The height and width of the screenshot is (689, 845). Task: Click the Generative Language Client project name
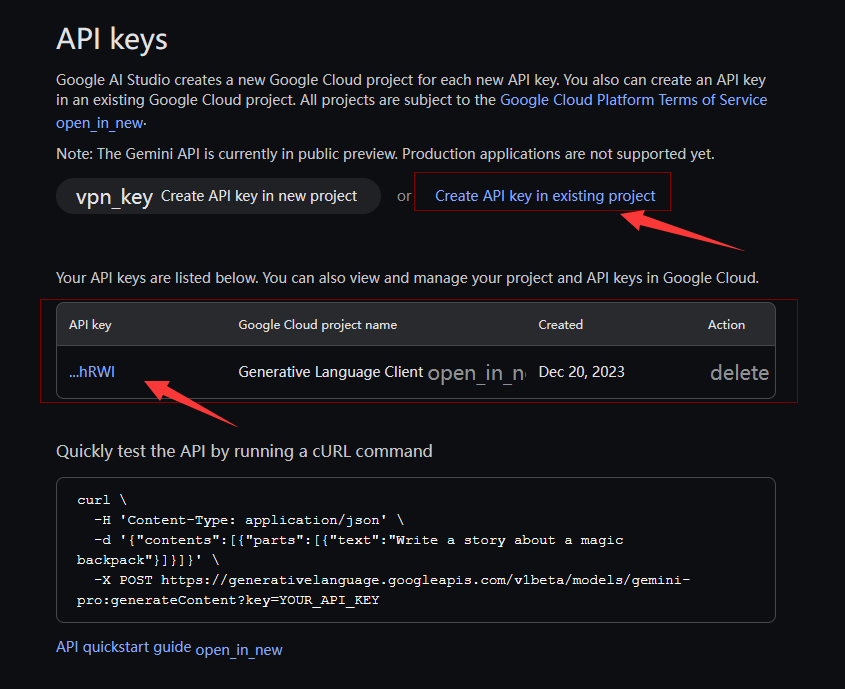330,372
